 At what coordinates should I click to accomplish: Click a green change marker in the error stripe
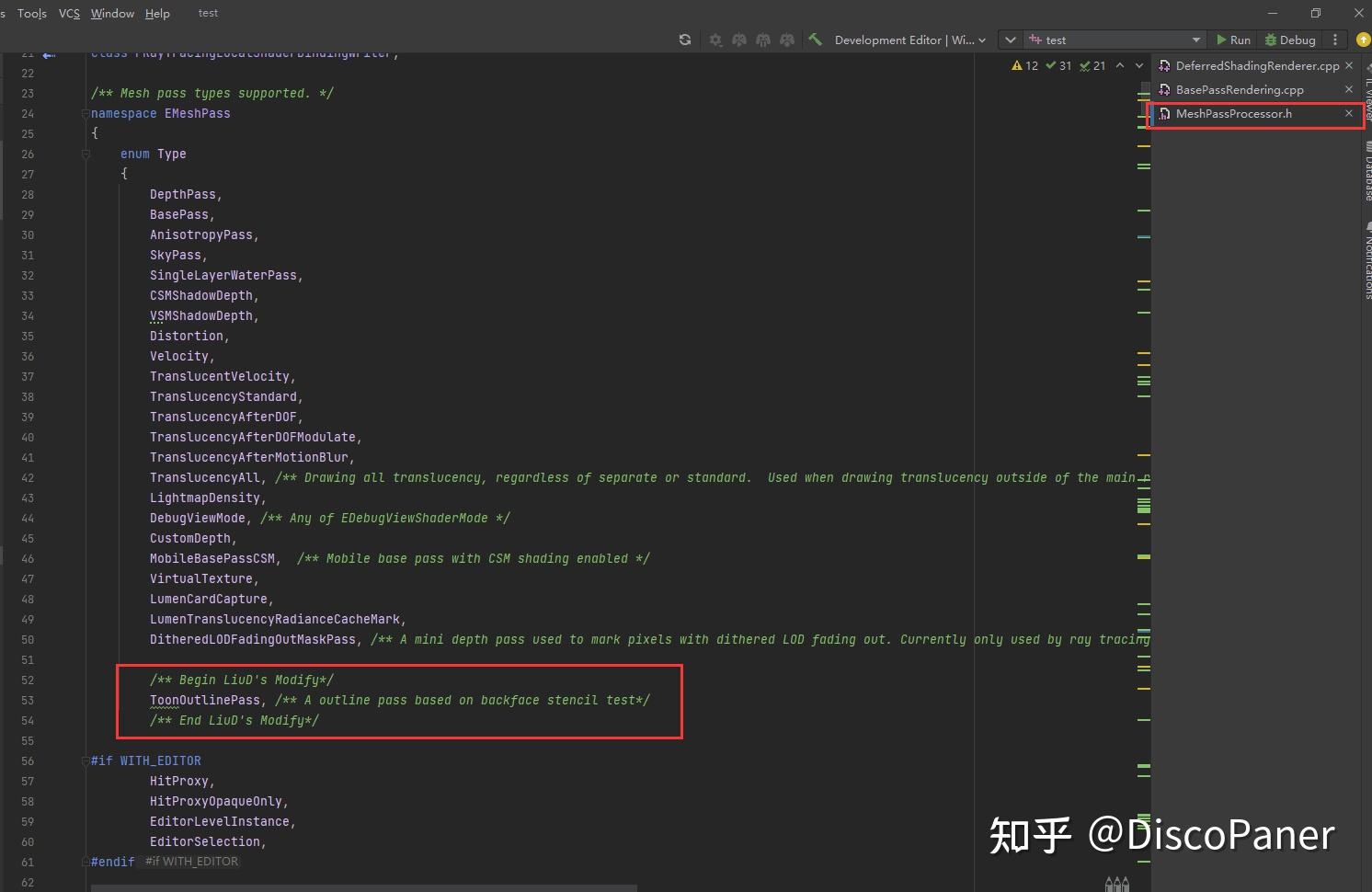(x=1143, y=506)
